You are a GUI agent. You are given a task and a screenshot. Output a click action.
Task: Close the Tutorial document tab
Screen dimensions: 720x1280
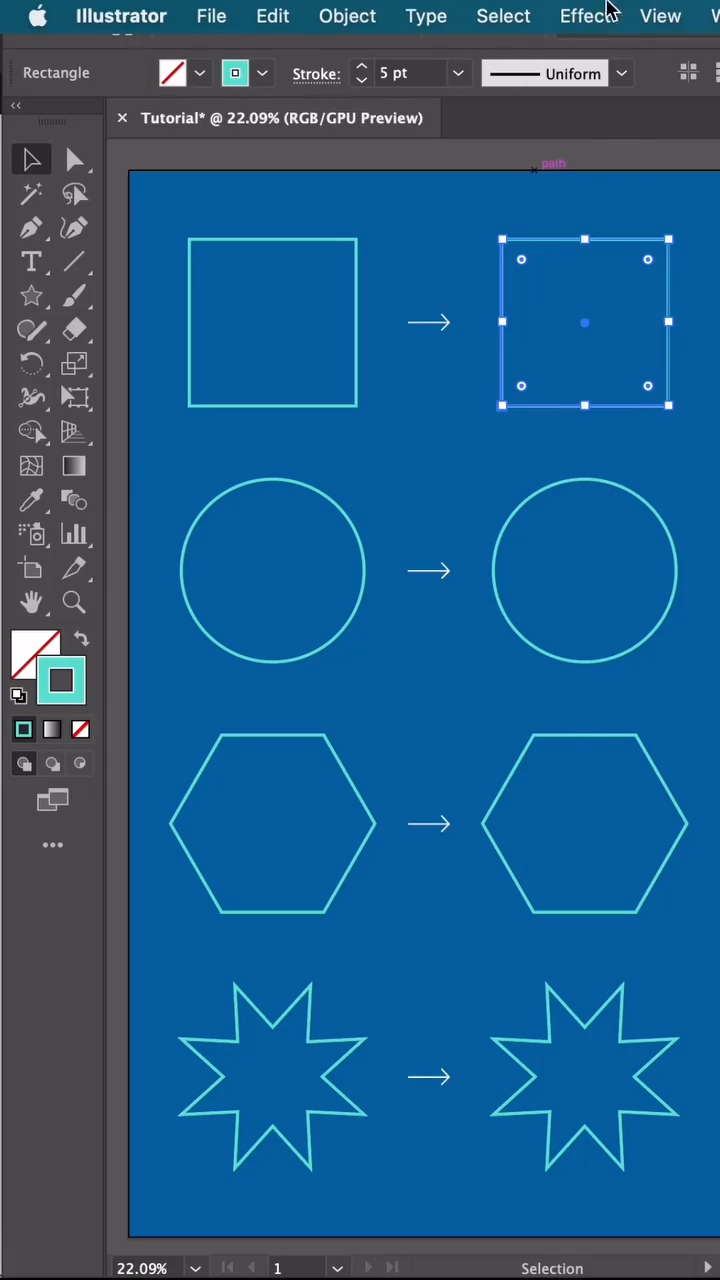point(122,118)
